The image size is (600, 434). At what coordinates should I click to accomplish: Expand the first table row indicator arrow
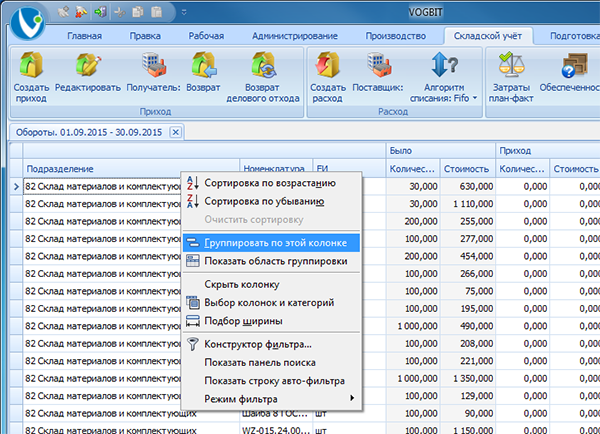point(15,186)
